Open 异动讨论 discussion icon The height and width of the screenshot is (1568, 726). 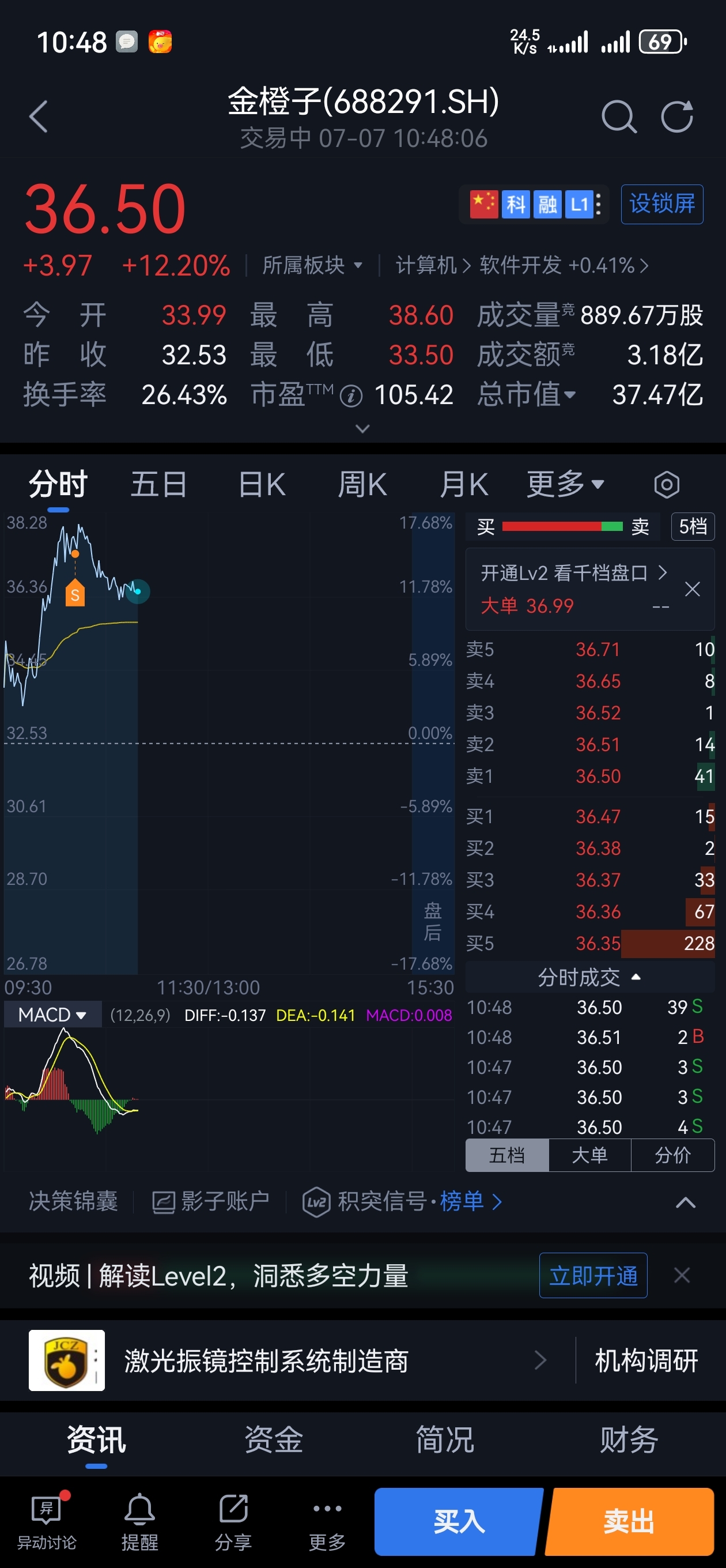(x=47, y=1522)
